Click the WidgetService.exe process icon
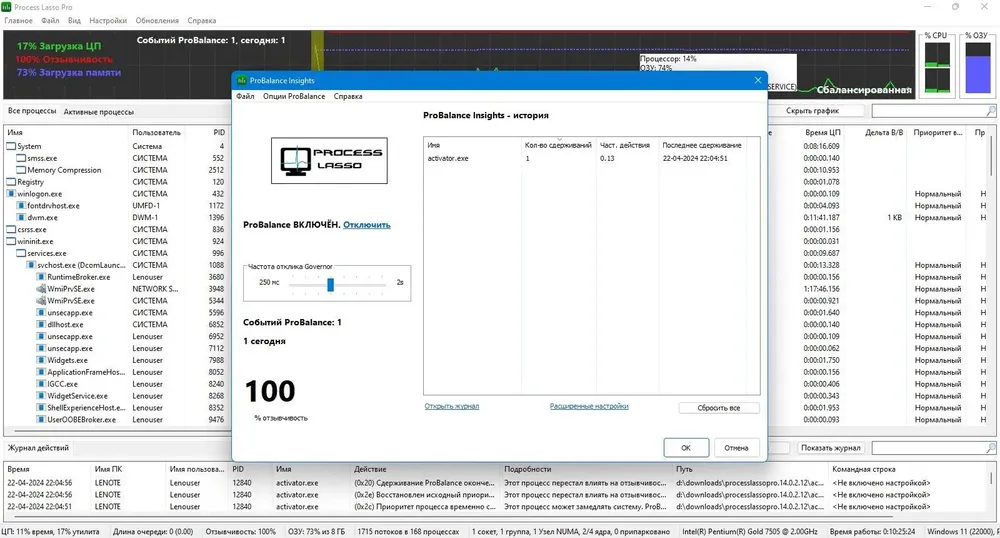1000x538 pixels. pyautogui.click(x=41, y=396)
